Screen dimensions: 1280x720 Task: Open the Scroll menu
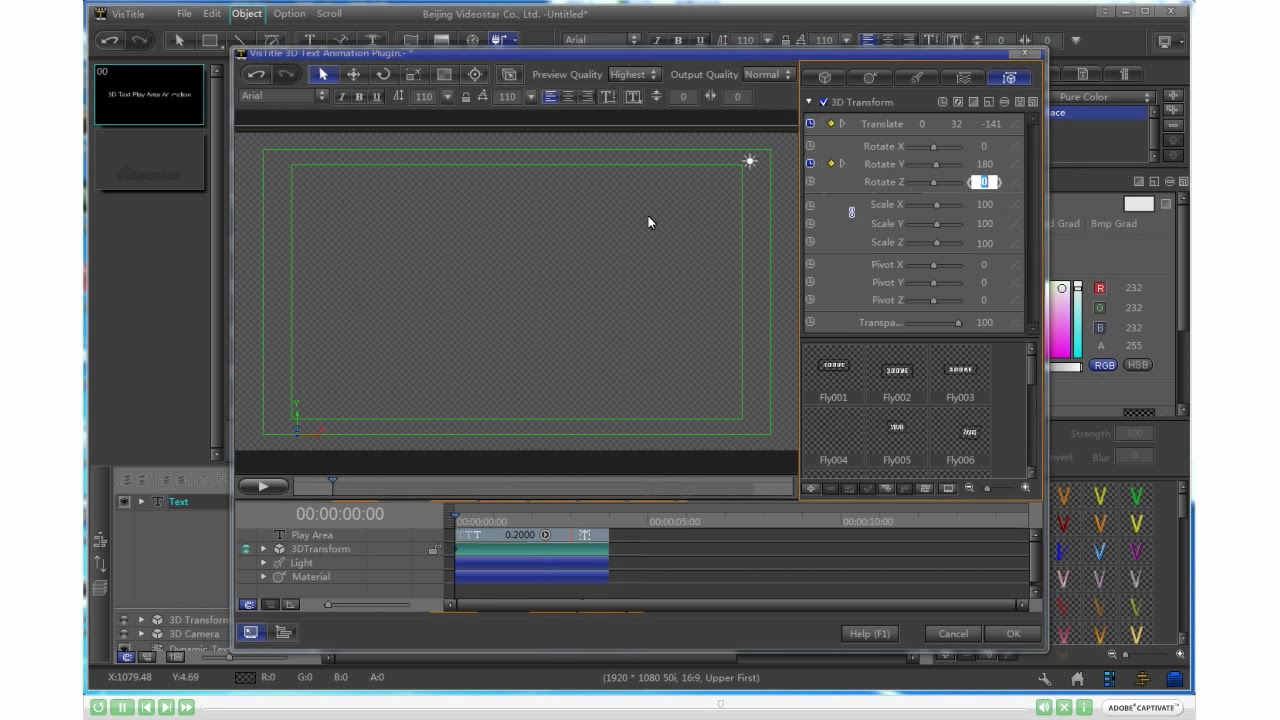(x=329, y=14)
